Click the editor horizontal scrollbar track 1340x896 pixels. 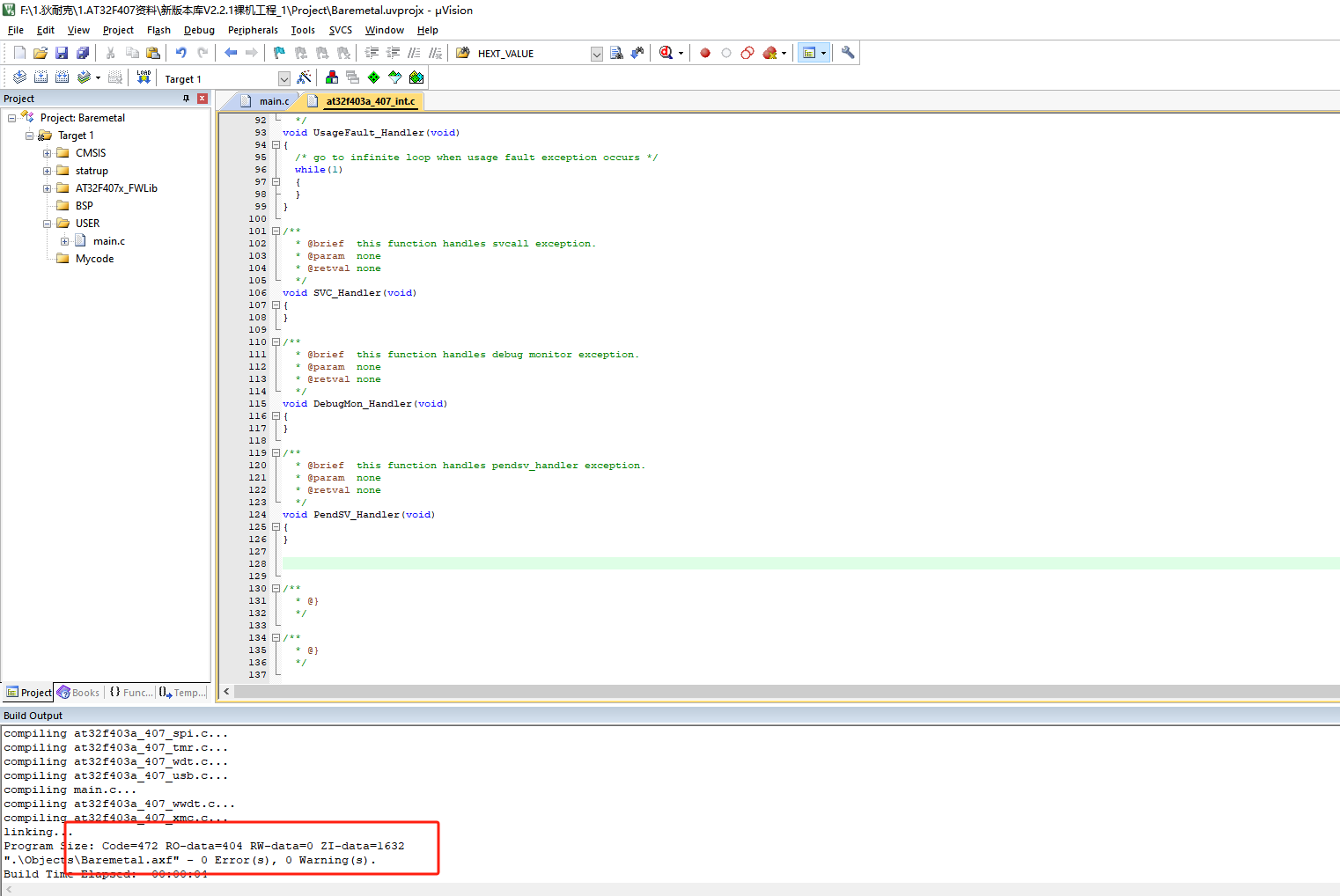[786, 692]
